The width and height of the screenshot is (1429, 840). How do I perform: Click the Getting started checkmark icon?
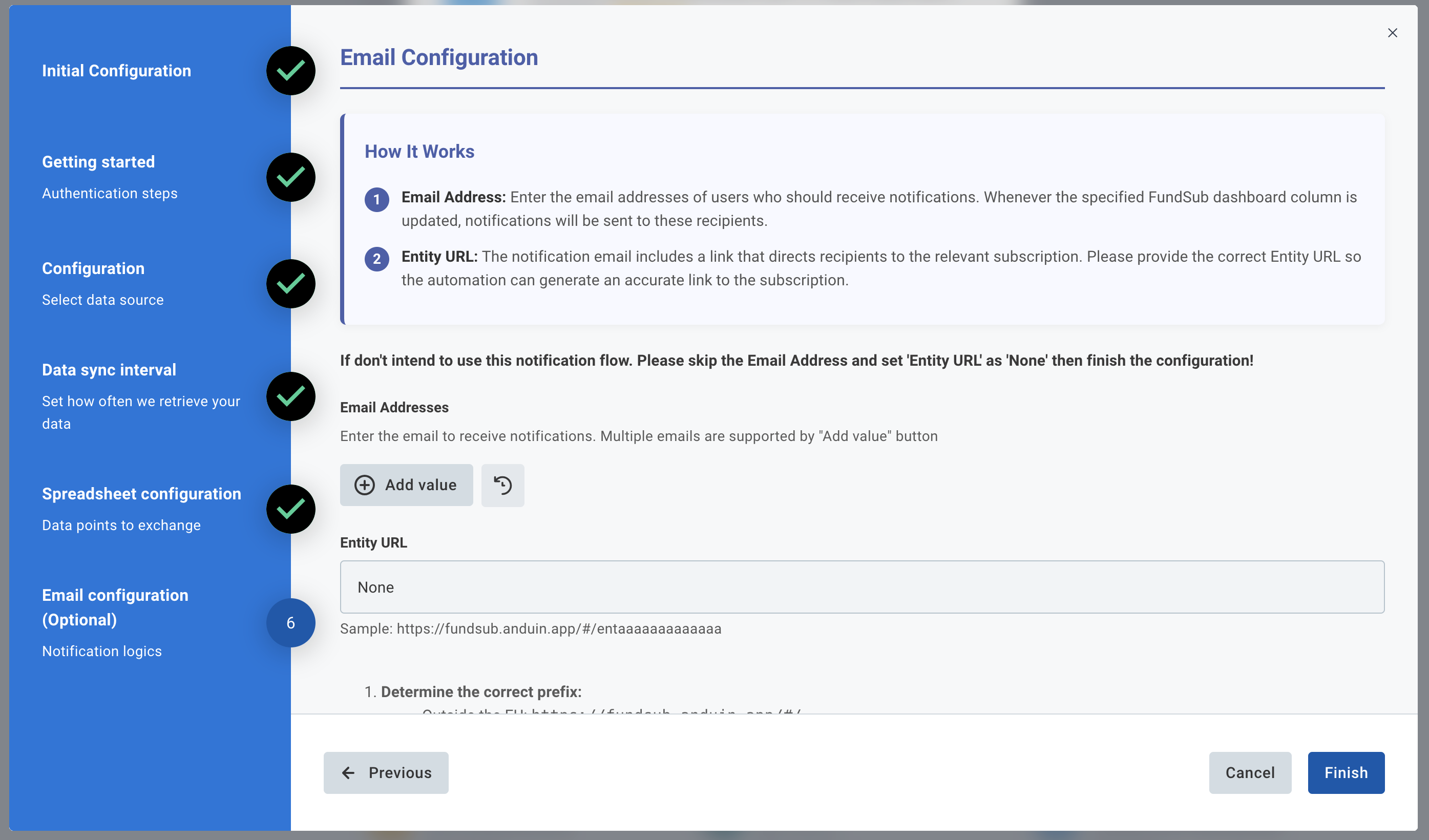291,177
